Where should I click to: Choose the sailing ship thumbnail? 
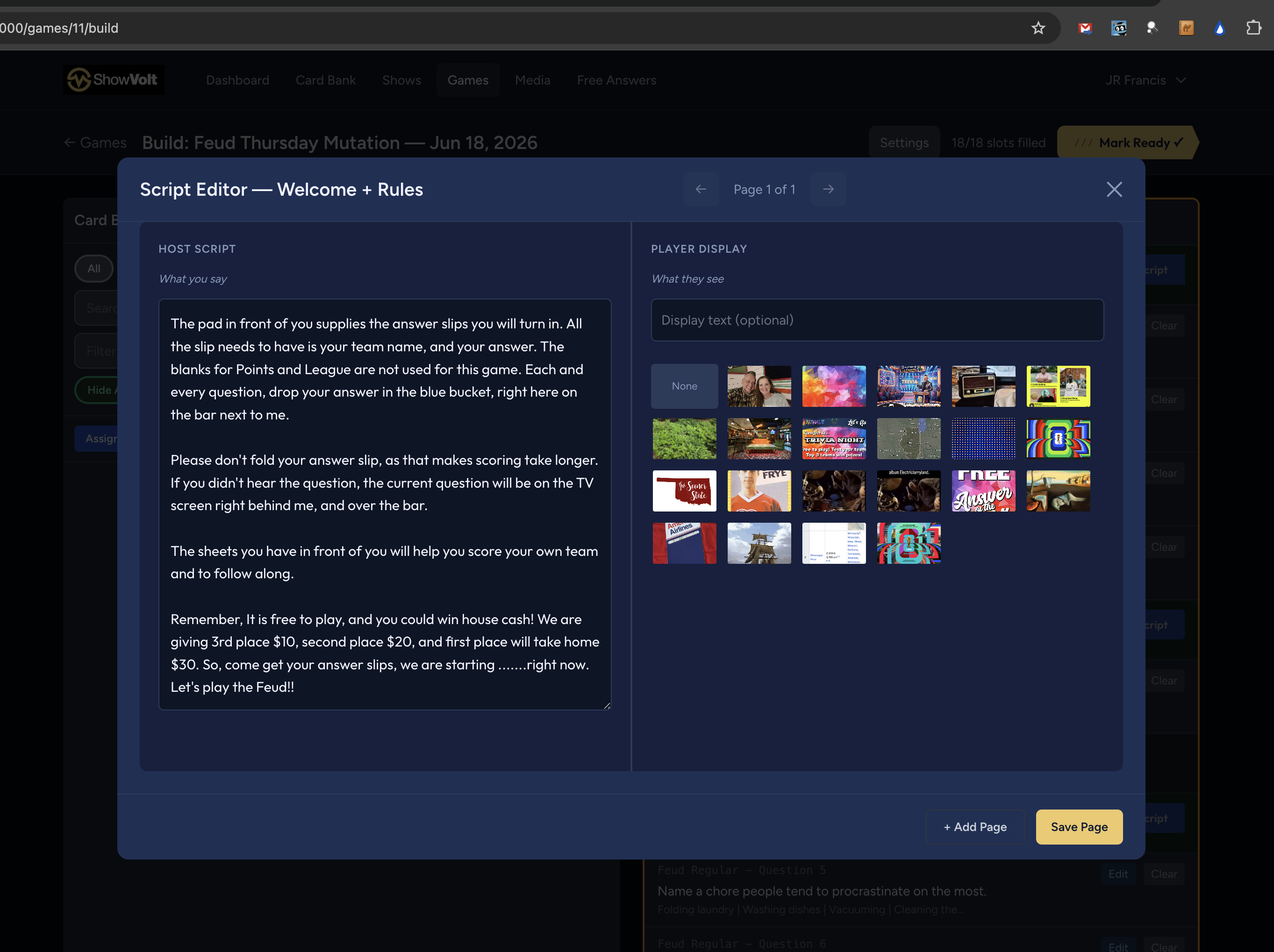tap(759, 543)
